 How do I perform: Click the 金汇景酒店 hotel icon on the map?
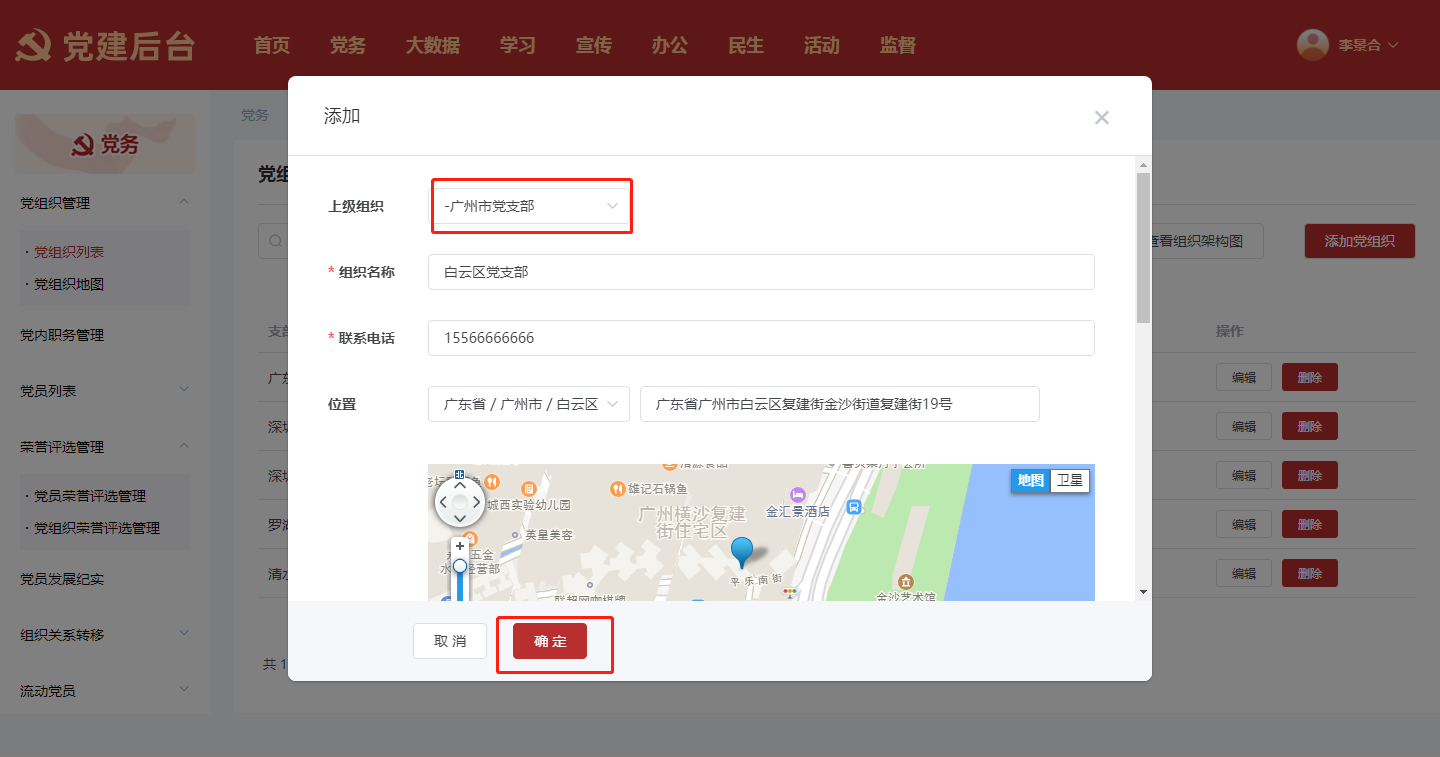(x=797, y=495)
